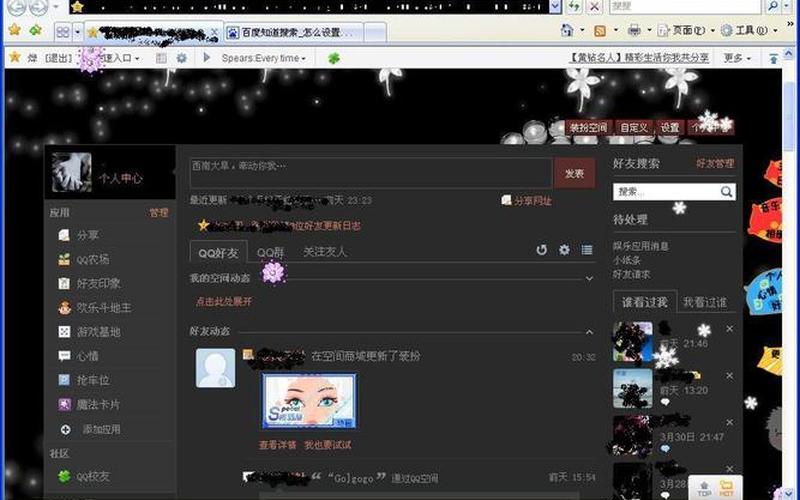800x500 pixels.
Task: Switch to QQ群 tab
Action: (270, 252)
